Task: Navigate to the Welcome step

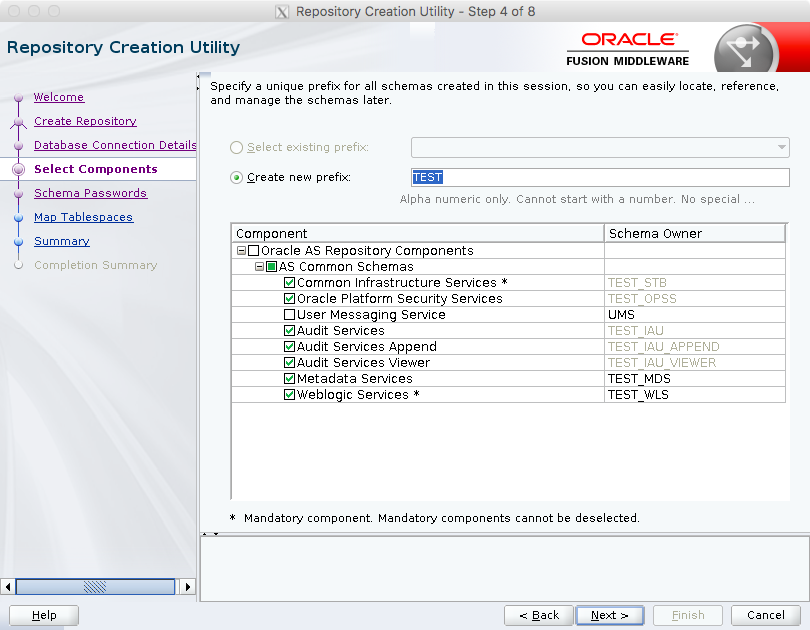Action: pos(59,97)
